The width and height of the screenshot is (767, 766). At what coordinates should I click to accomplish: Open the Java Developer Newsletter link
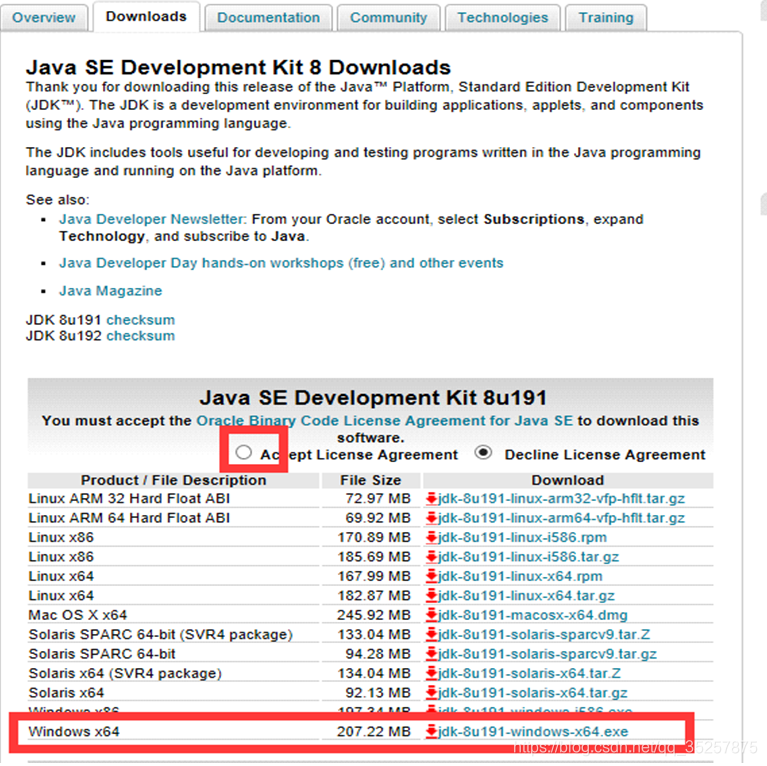[153, 219]
